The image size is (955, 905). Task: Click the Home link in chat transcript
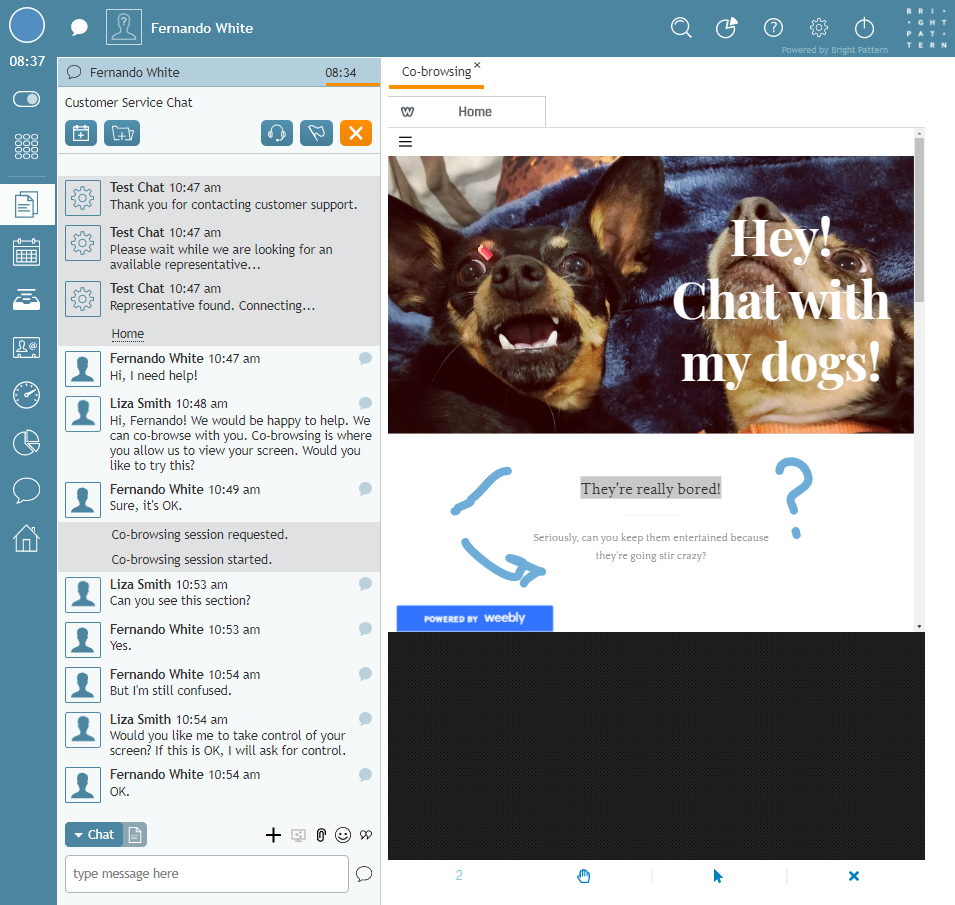coord(127,334)
